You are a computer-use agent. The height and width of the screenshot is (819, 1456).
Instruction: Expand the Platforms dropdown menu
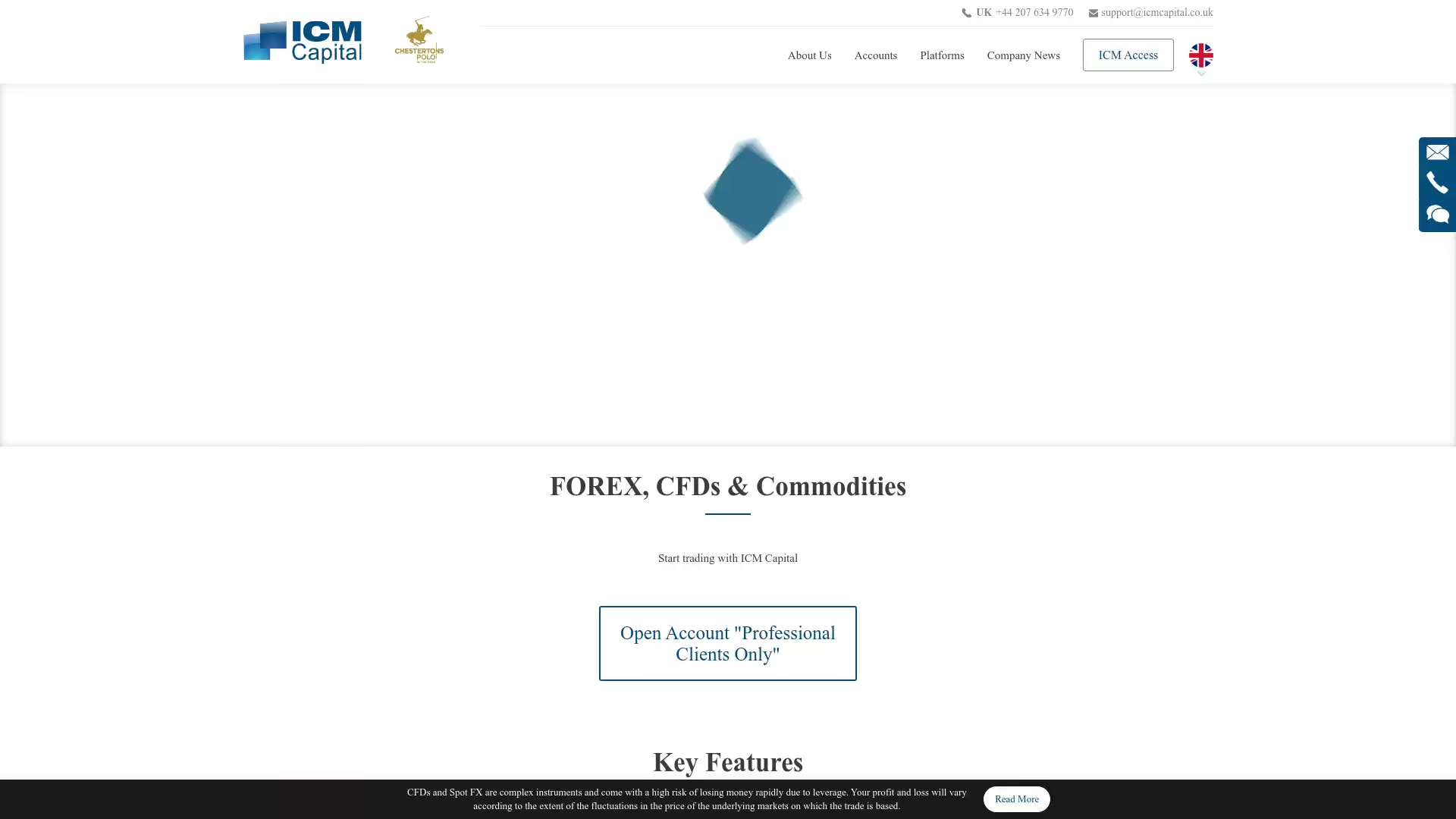(942, 55)
